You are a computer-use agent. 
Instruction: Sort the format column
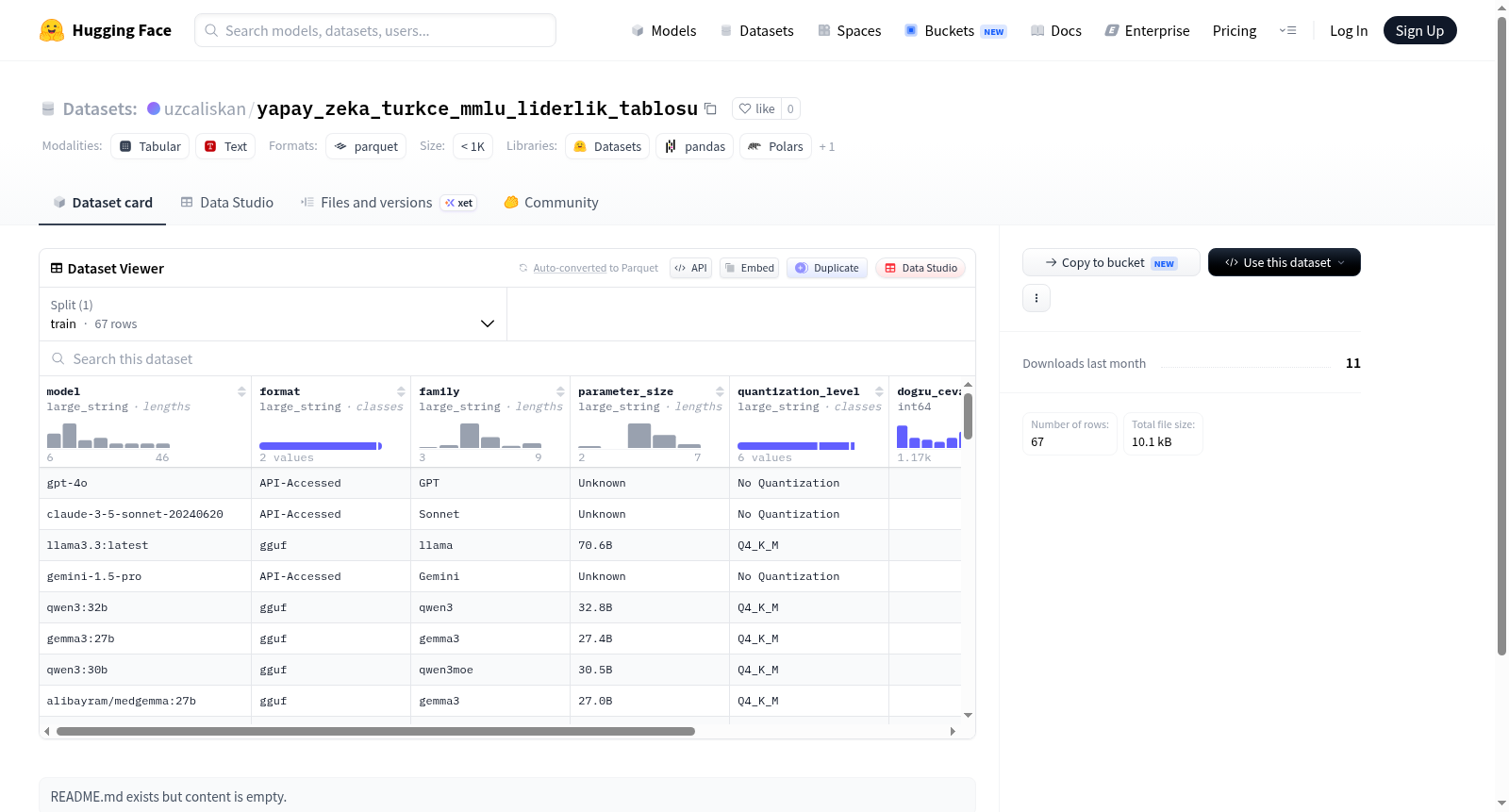click(401, 391)
